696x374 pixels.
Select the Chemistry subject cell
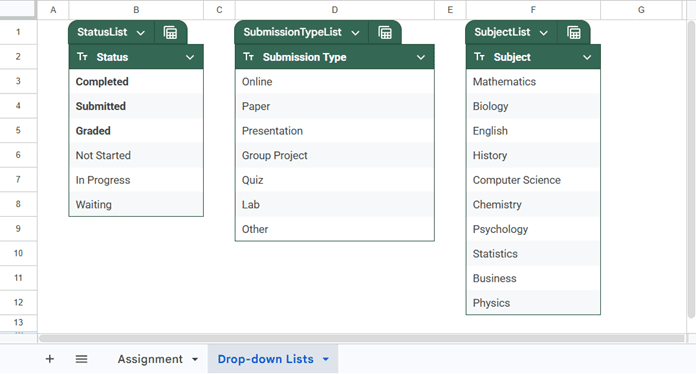click(533, 205)
